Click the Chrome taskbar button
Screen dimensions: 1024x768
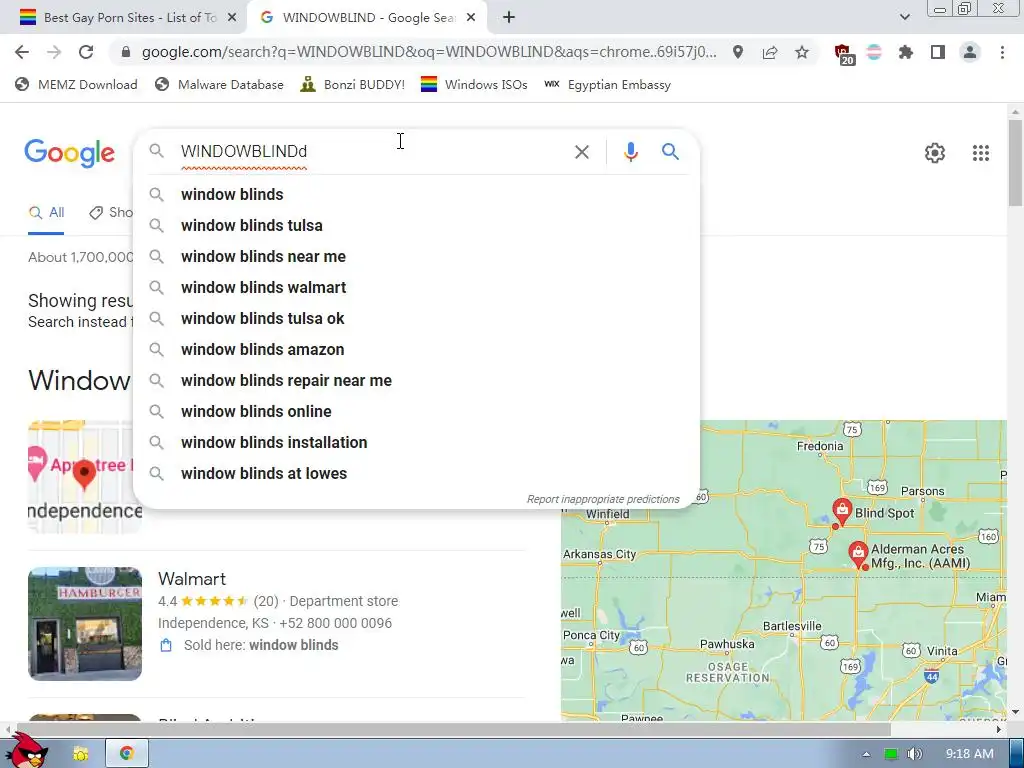click(127, 754)
